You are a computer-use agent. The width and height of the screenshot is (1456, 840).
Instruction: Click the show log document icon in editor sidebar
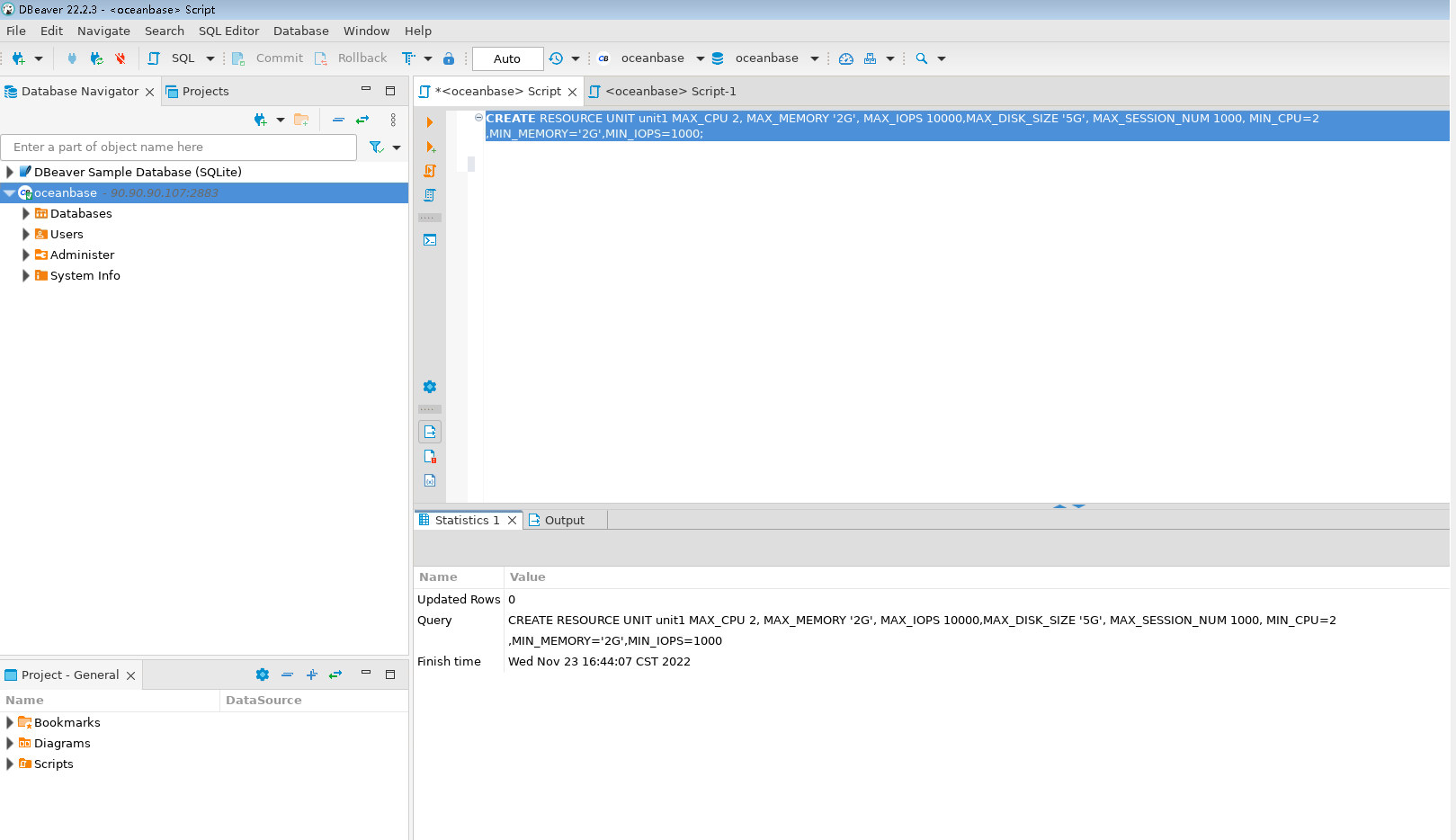tap(430, 456)
